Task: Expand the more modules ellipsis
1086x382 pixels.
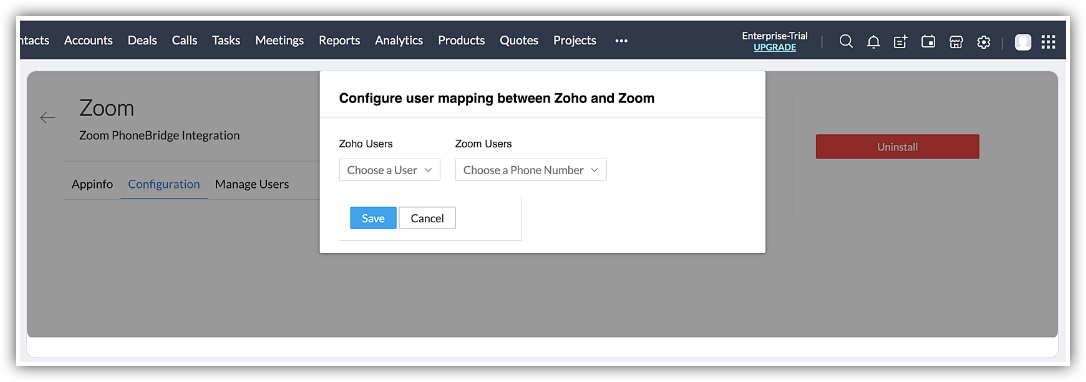Action: click(x=621, y=41)
